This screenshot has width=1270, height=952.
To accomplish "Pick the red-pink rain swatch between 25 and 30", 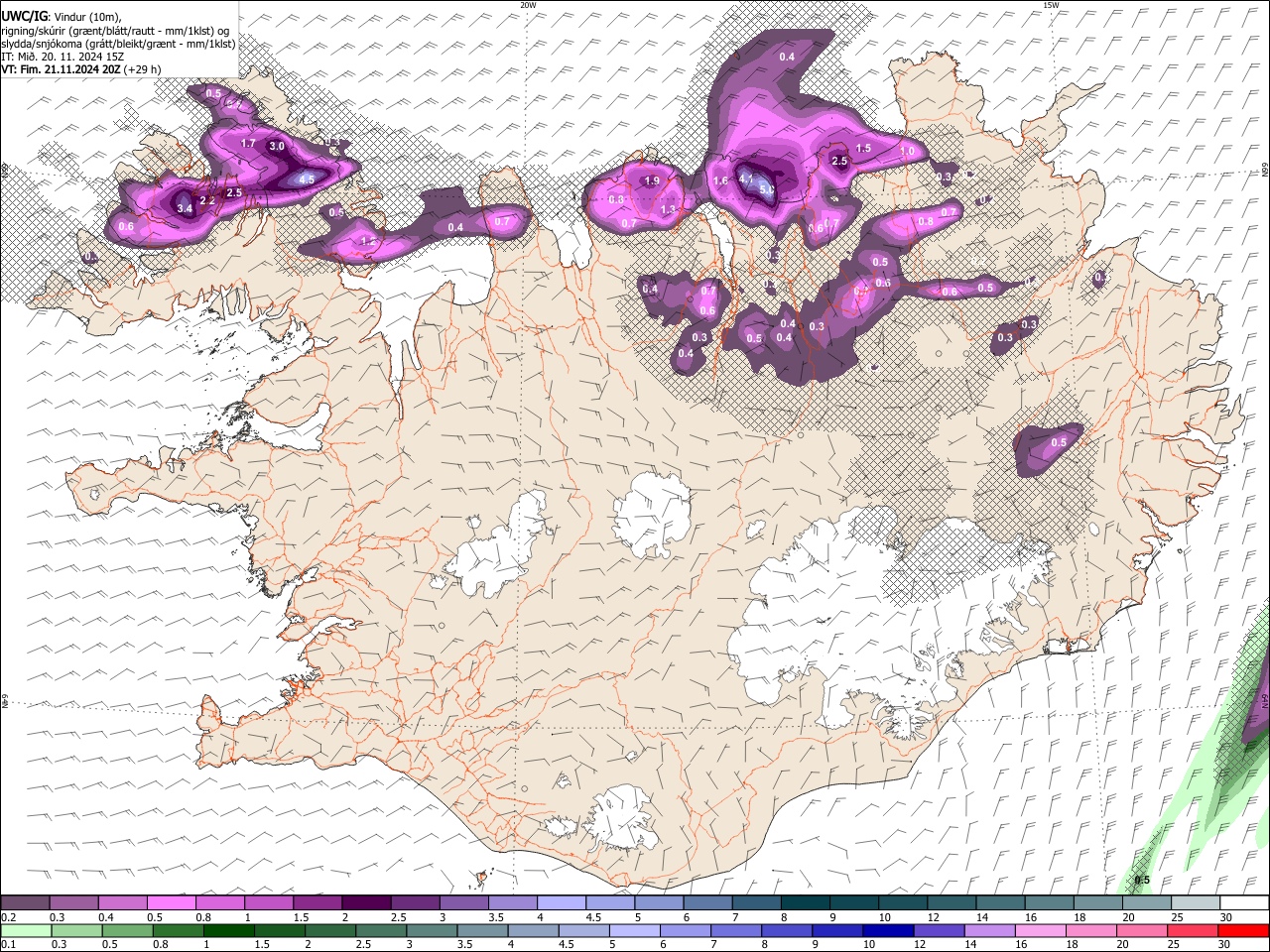I will [x=1194, y=930].
